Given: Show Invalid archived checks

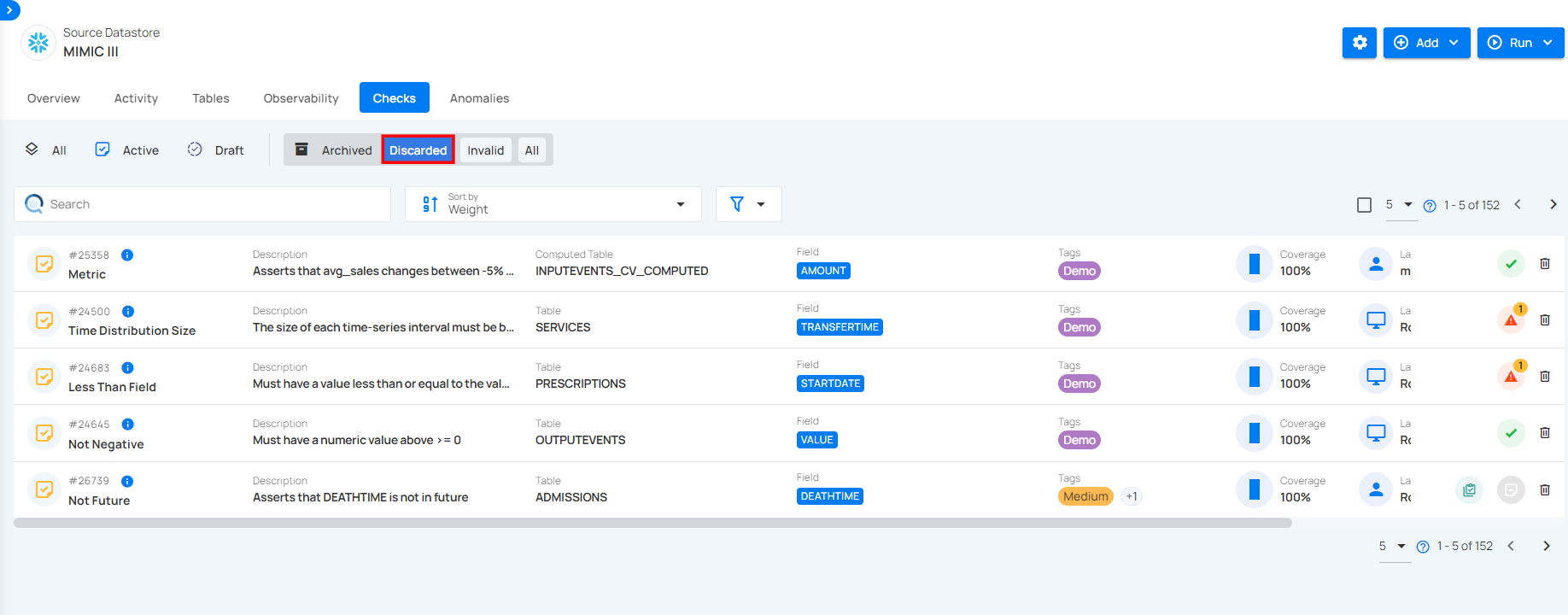Looking at the screenshot, I should coord(485,150).
